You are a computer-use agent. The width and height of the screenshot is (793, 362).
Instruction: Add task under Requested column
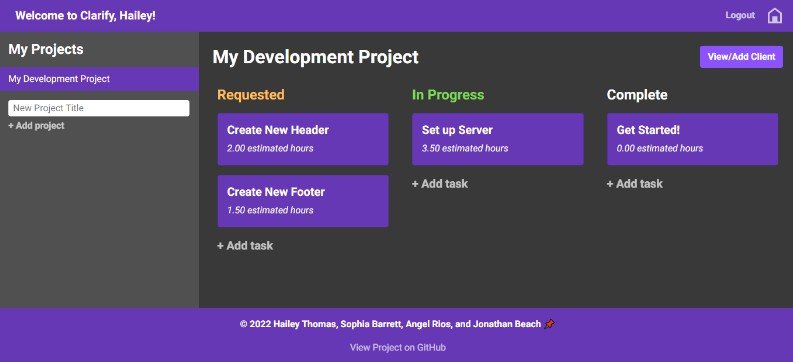245,246
